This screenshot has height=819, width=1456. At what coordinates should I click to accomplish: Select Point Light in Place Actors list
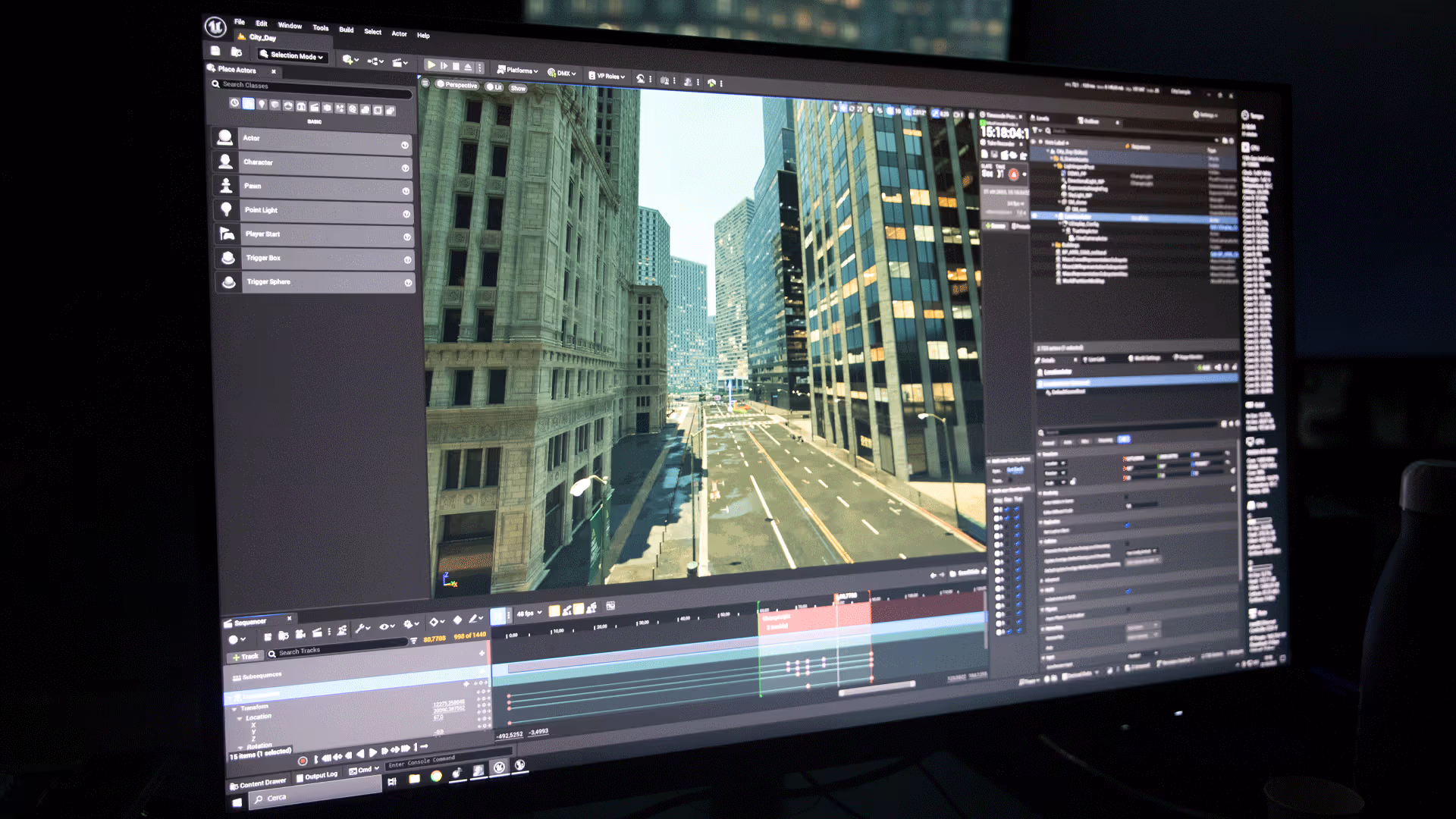314,212
